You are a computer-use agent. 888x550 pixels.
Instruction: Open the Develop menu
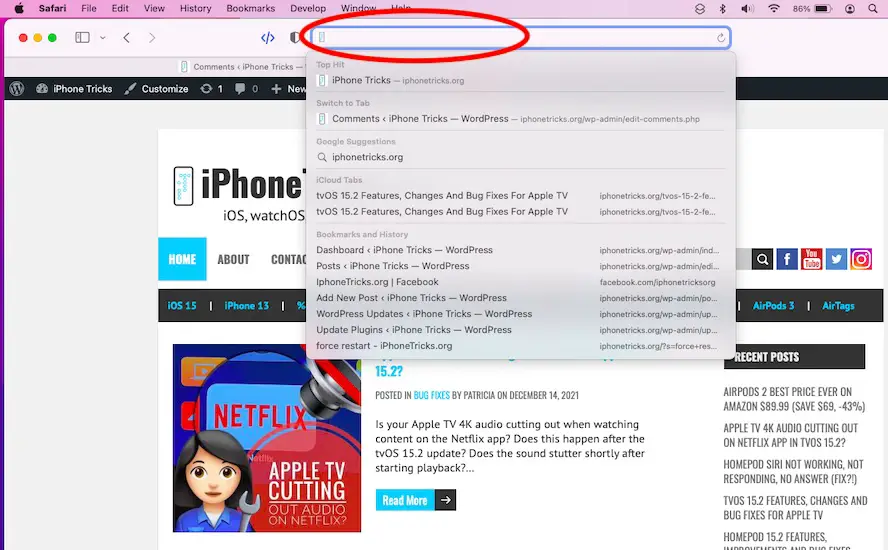[308, 8]
